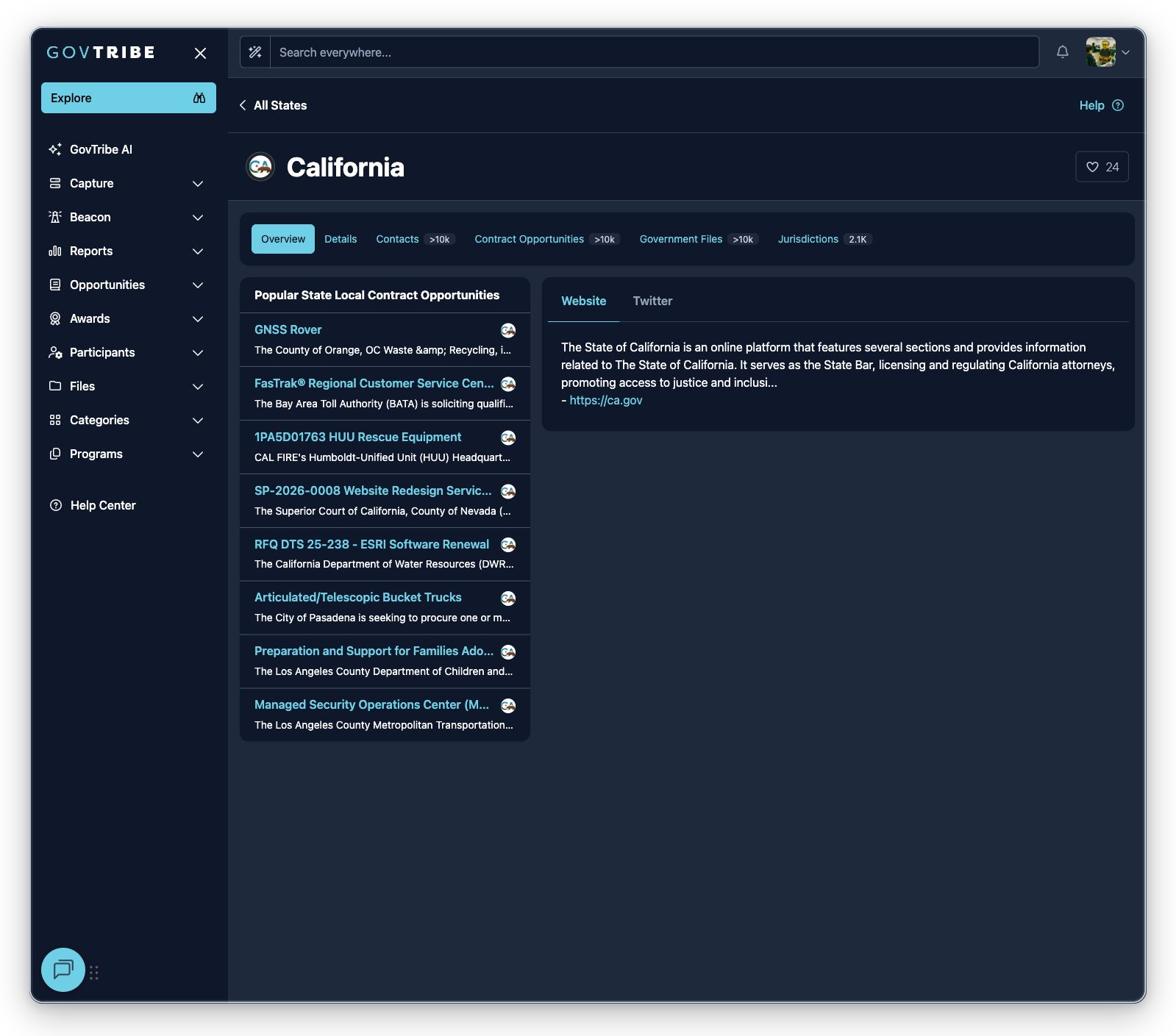Click the user avatar photo

coord(1101,52)
